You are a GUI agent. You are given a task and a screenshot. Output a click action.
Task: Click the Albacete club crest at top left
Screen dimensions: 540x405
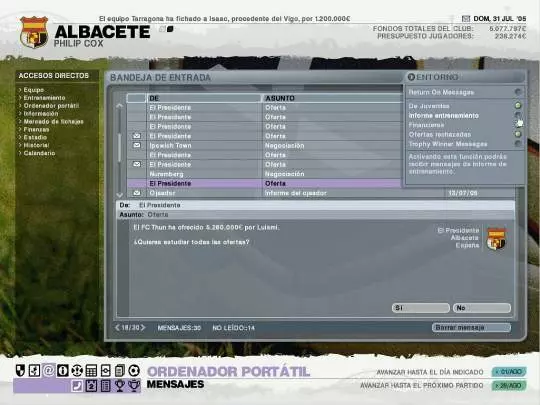(x=34, y=32)
